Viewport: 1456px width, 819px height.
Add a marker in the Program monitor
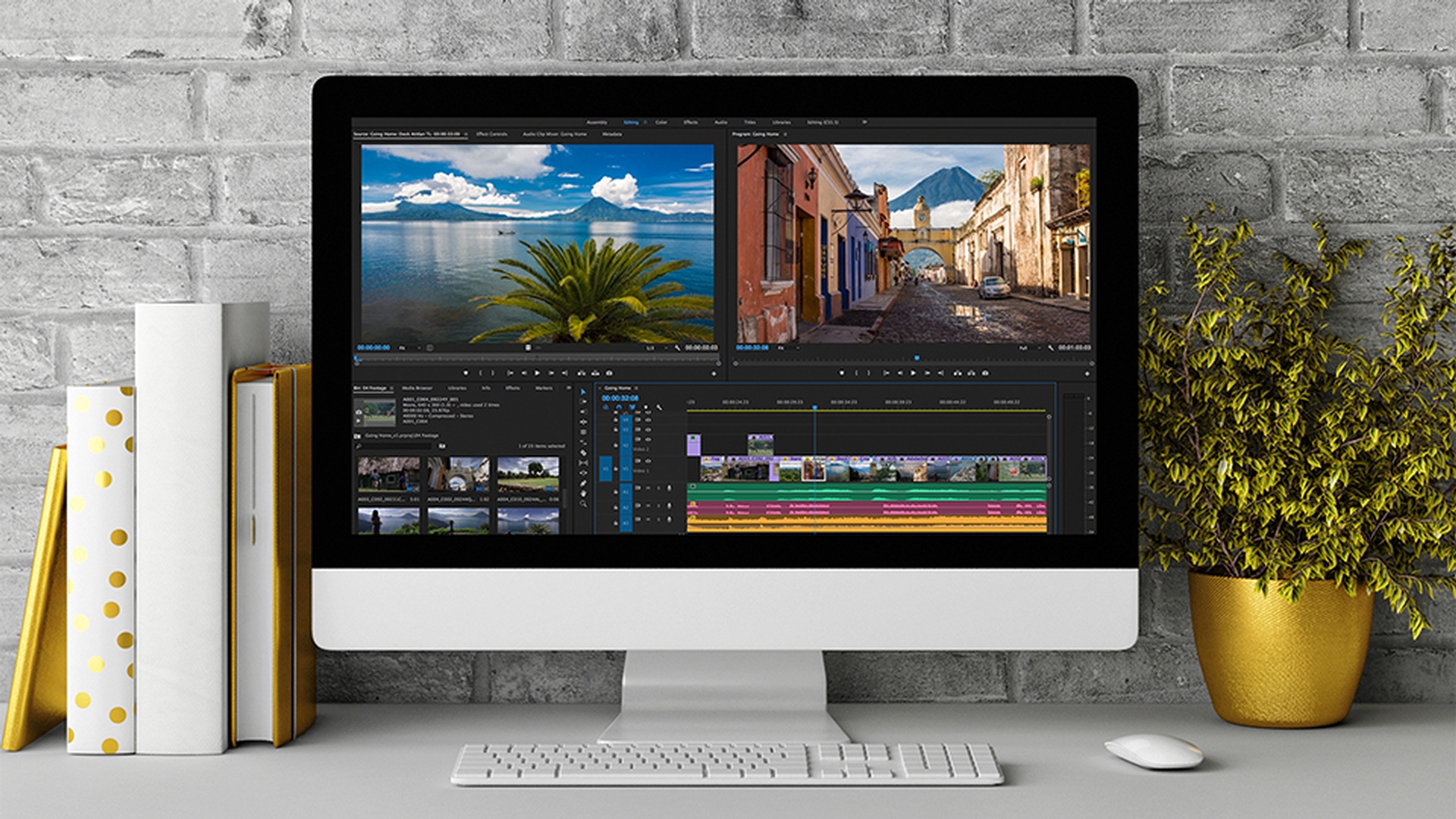tap(843, 373)
